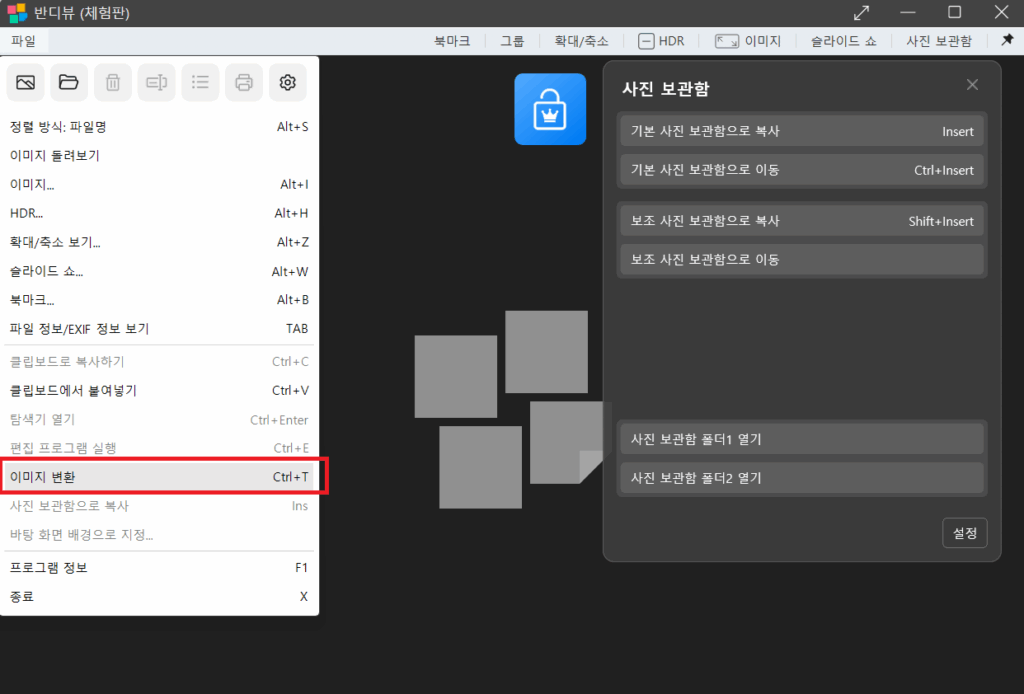
Task: Select the open folder icon
Action: 68,82
